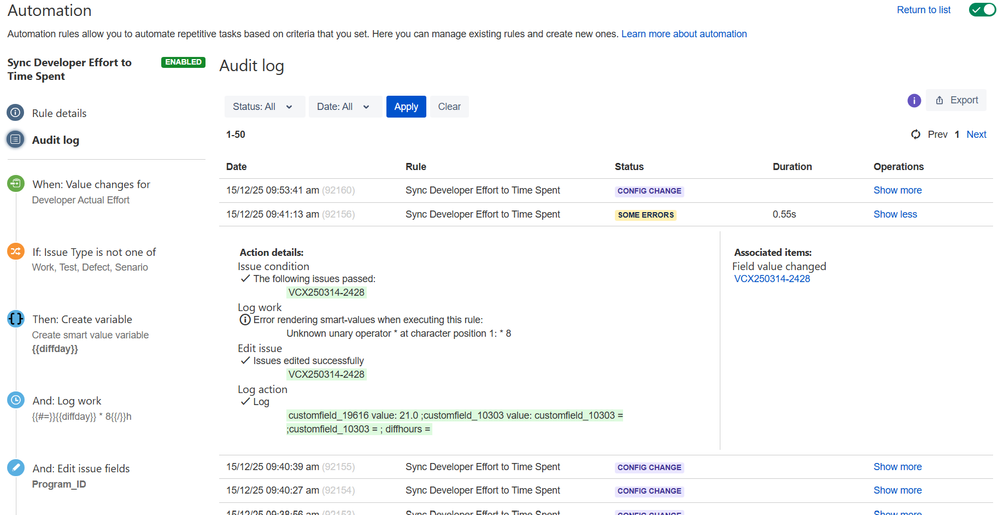Click Unknown unary operator error message
The height and width of the screenshot is (515, 998).
tap(398, 333)
